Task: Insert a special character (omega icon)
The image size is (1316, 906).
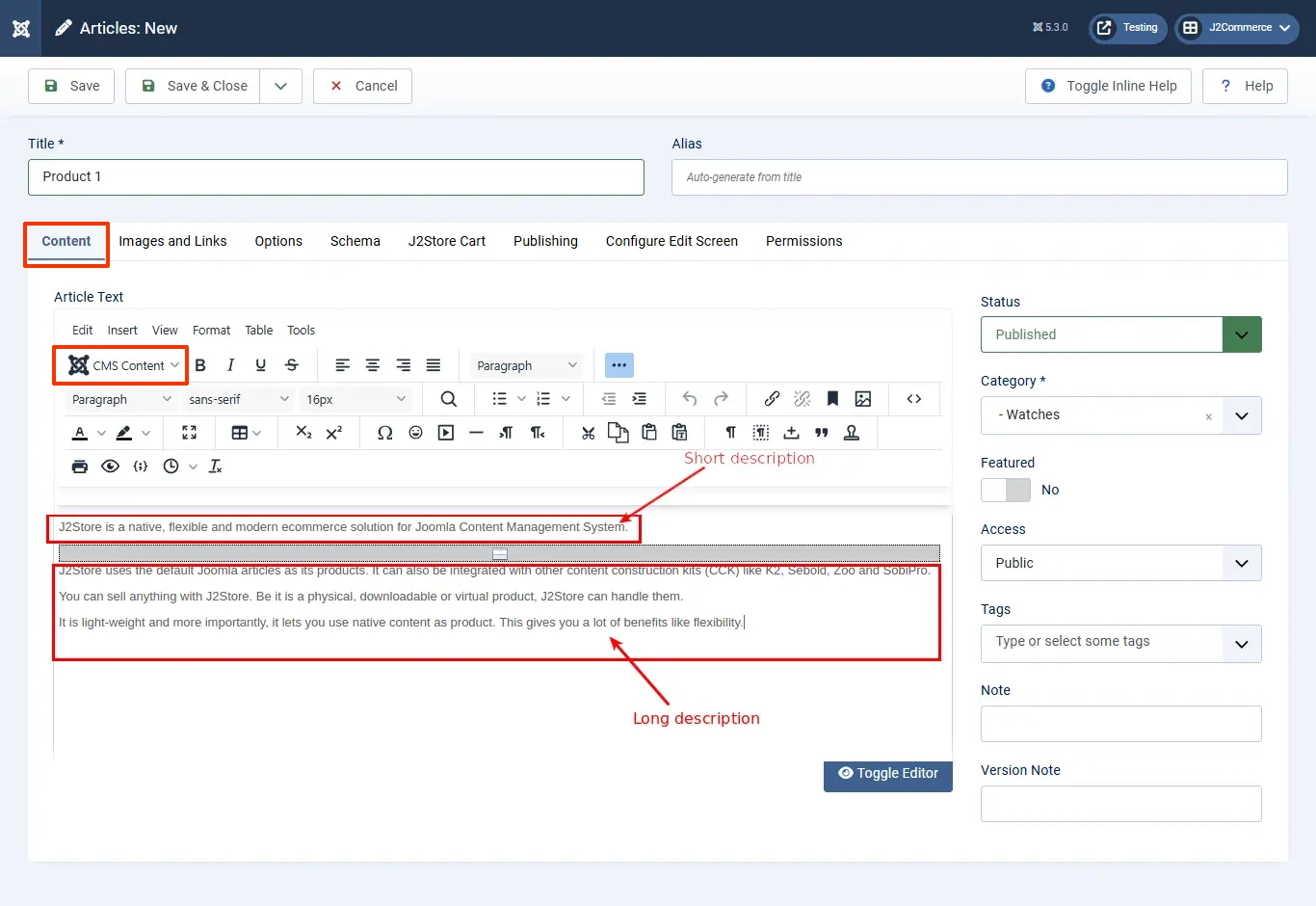Action: (x=385, y=433)
